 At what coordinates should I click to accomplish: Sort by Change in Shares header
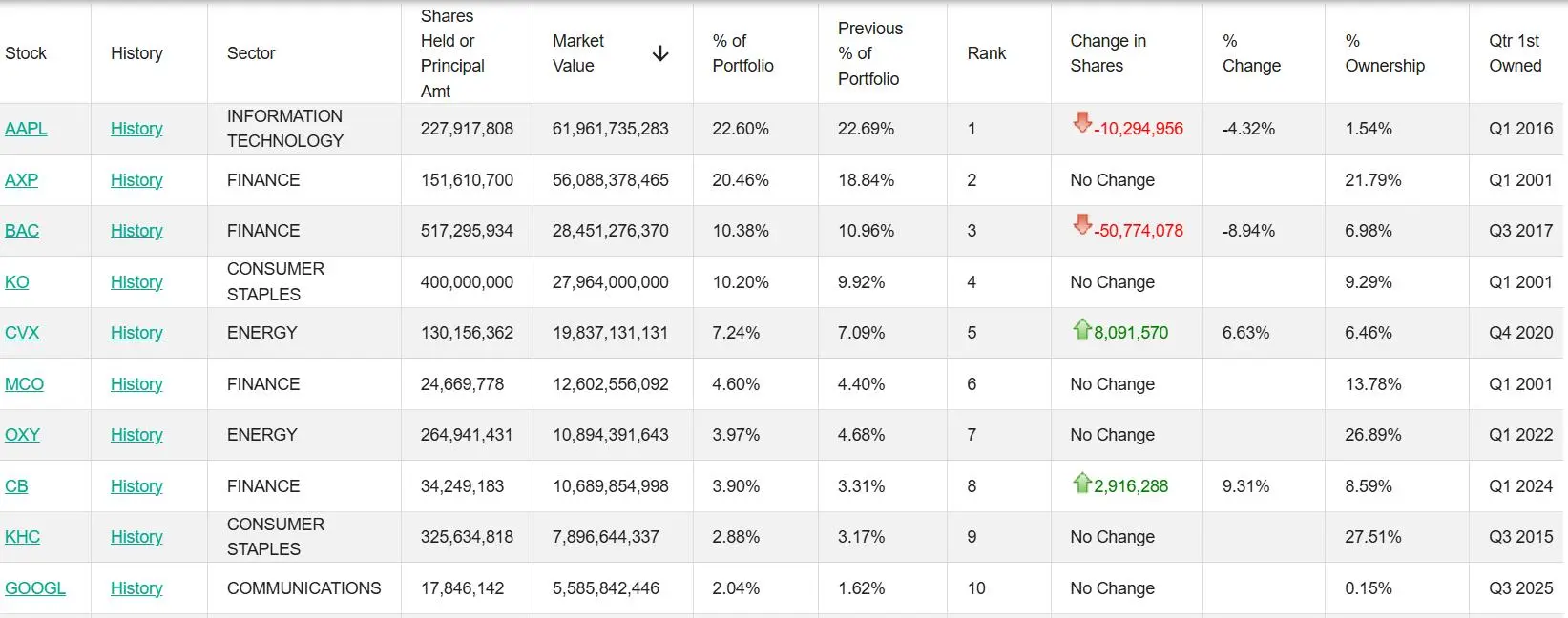1107,53
